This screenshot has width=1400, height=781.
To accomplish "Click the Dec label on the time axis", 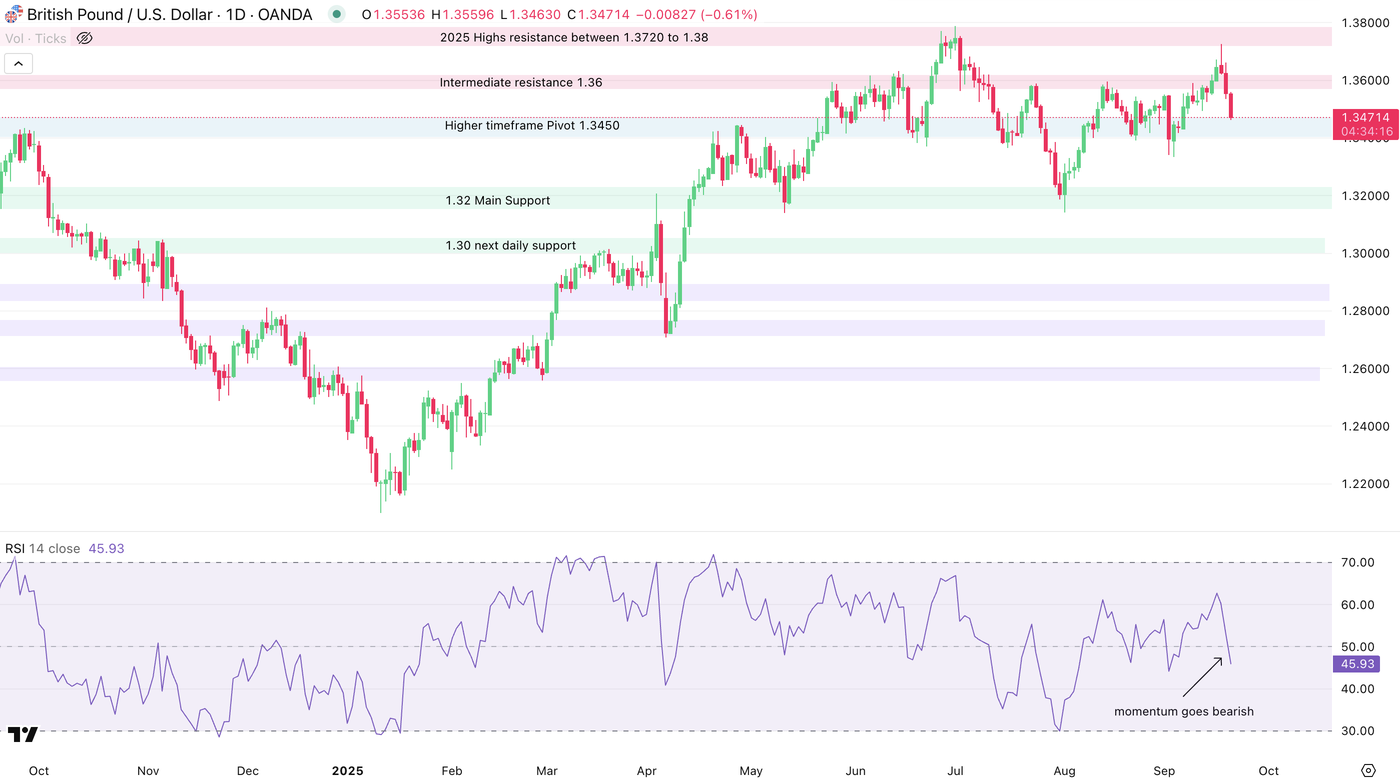I will (x=248, y=771).
